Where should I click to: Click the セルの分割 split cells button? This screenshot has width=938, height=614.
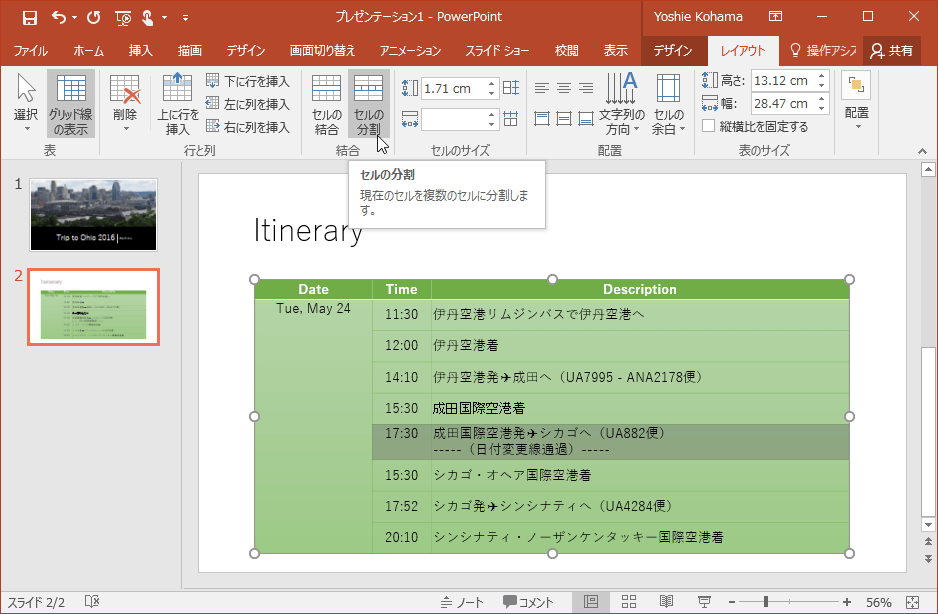tap(368, 104)
